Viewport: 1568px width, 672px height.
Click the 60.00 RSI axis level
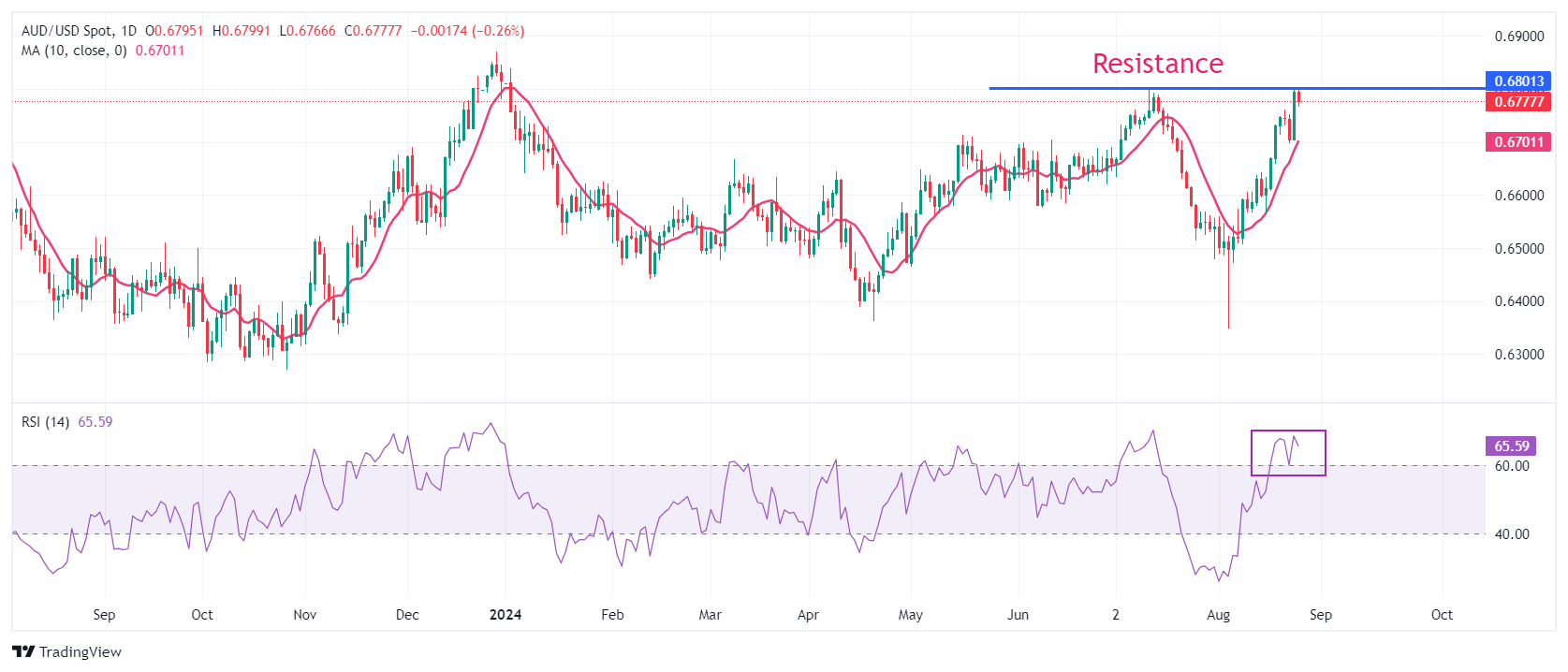[x=1511, y=466]
